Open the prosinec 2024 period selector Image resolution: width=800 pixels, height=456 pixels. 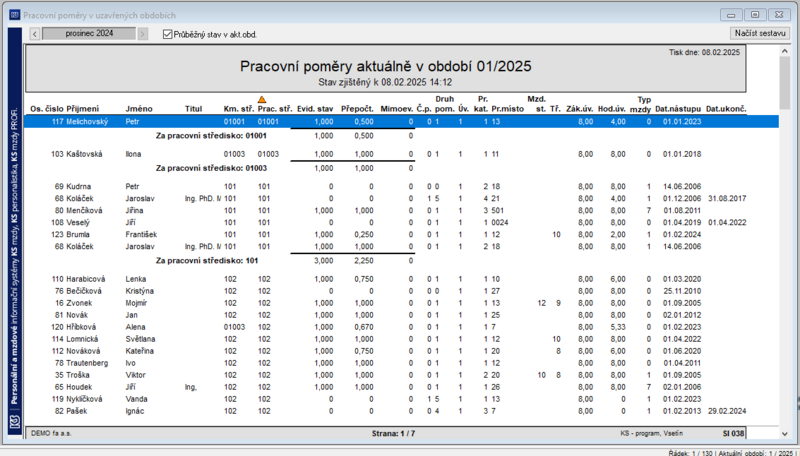(x=89, y=34)
